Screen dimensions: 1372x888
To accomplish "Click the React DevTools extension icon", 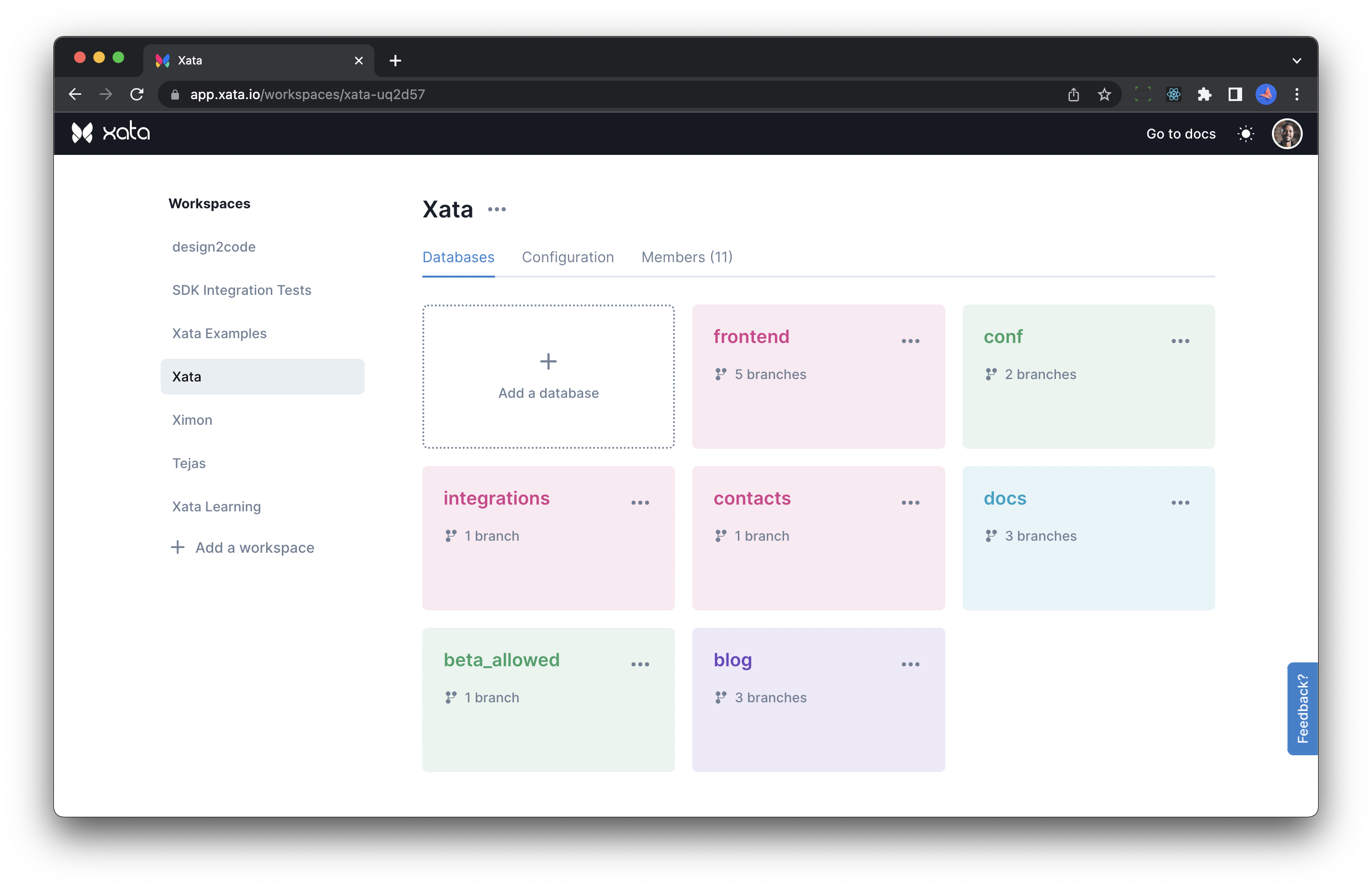I will point(1173,95).
